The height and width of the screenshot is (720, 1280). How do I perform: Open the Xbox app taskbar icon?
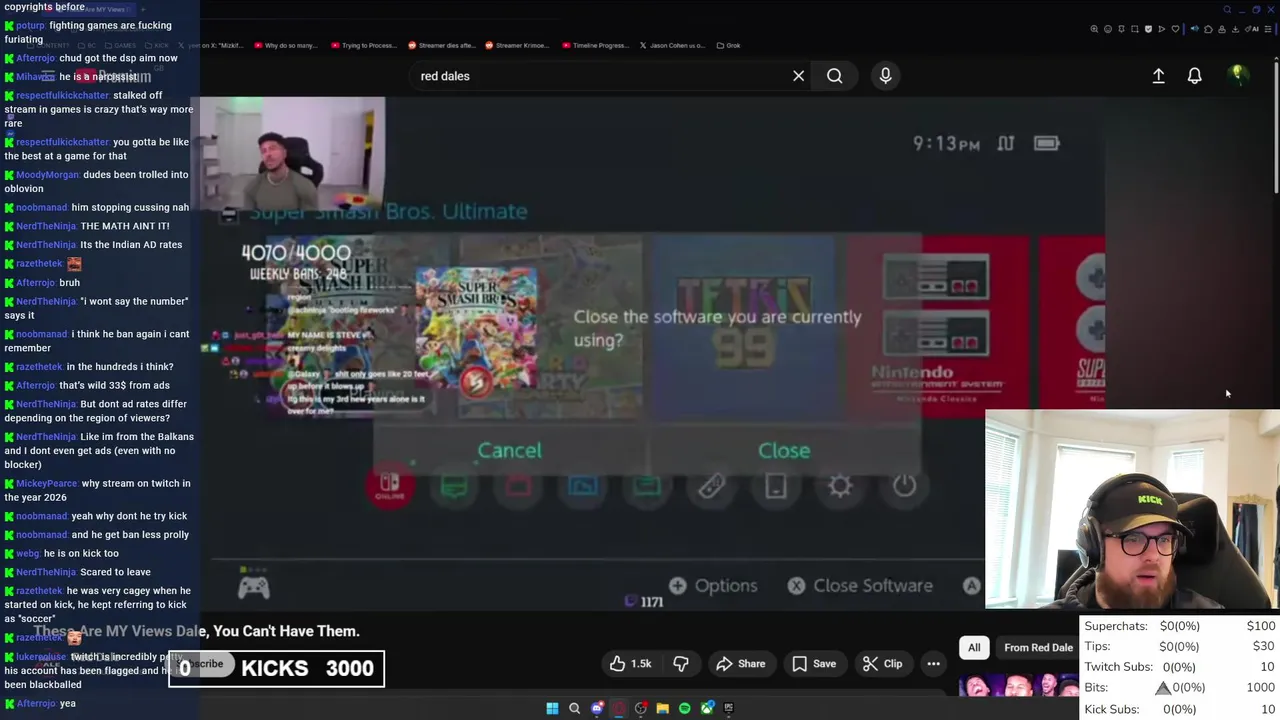coord(706,708)
